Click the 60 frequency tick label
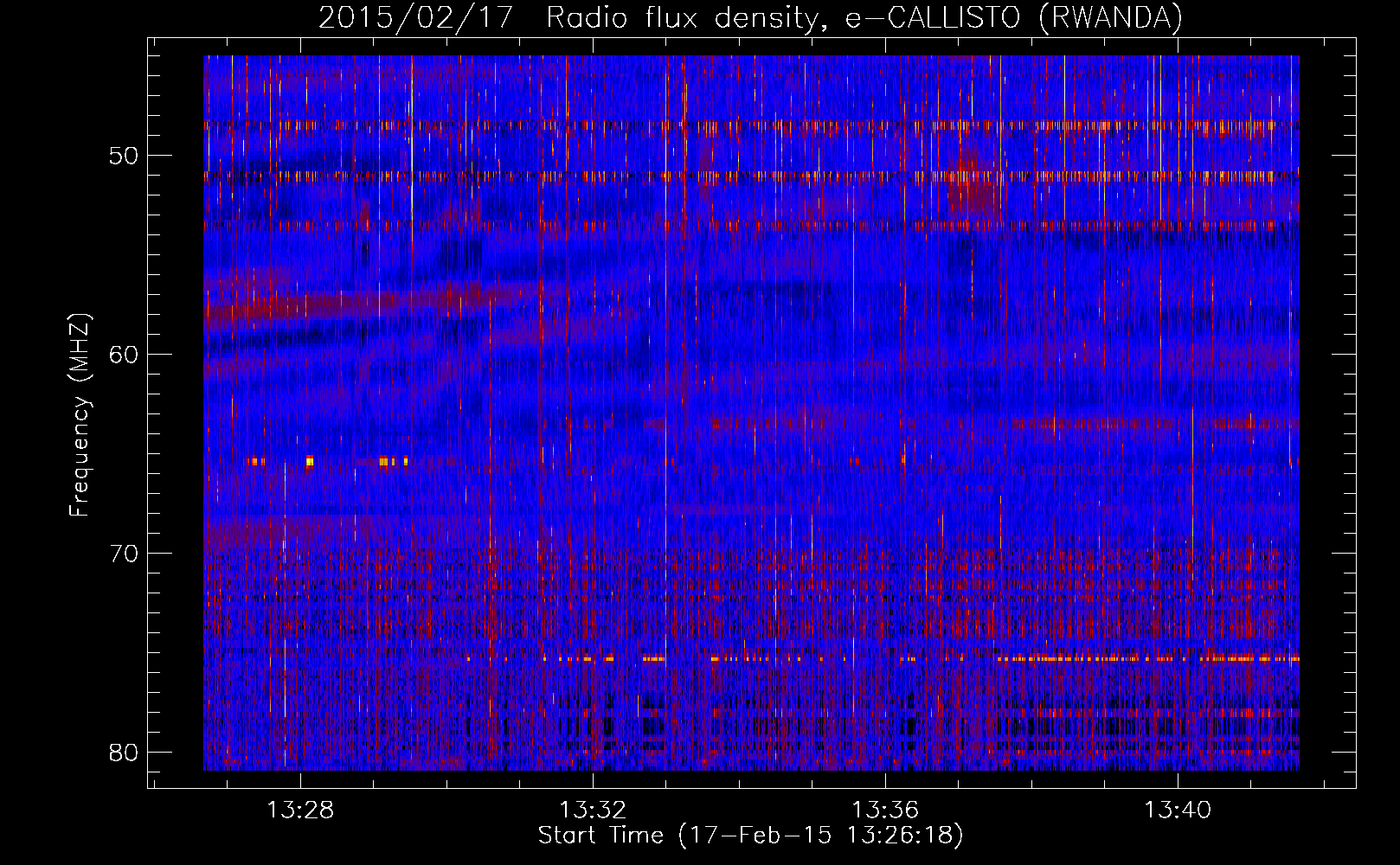 point(125,355)
